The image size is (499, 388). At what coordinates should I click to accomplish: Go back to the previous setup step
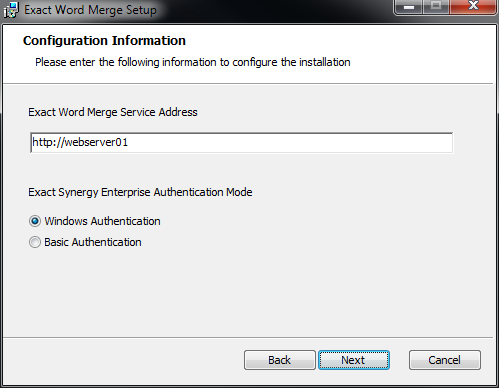pyautogui.click(x=280, y=360)
